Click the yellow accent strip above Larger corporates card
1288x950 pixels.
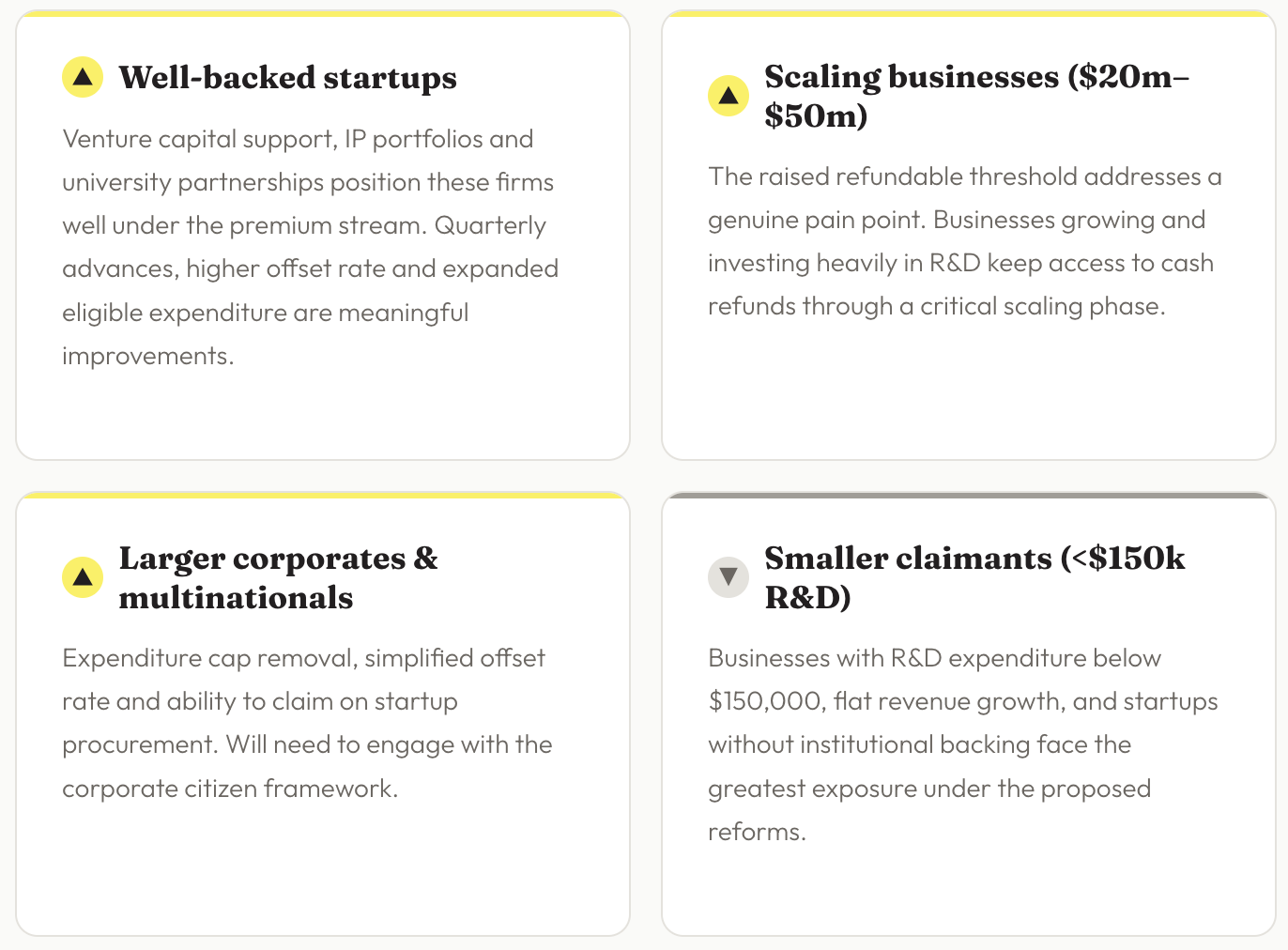(323, 495)
